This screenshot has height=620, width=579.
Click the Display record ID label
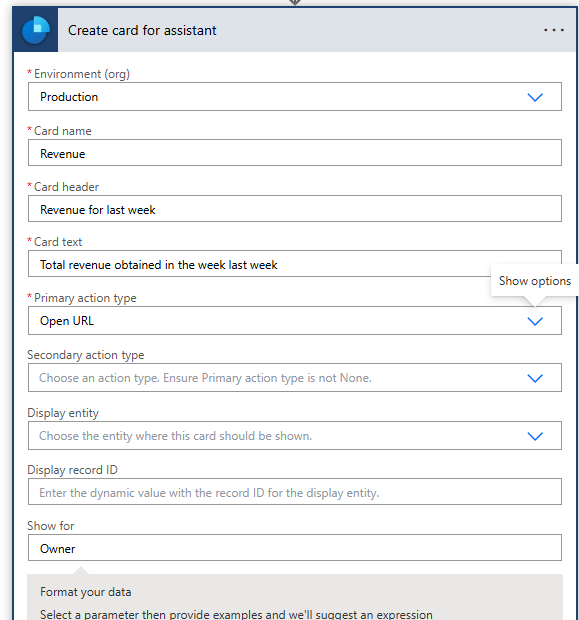point(72,470)
